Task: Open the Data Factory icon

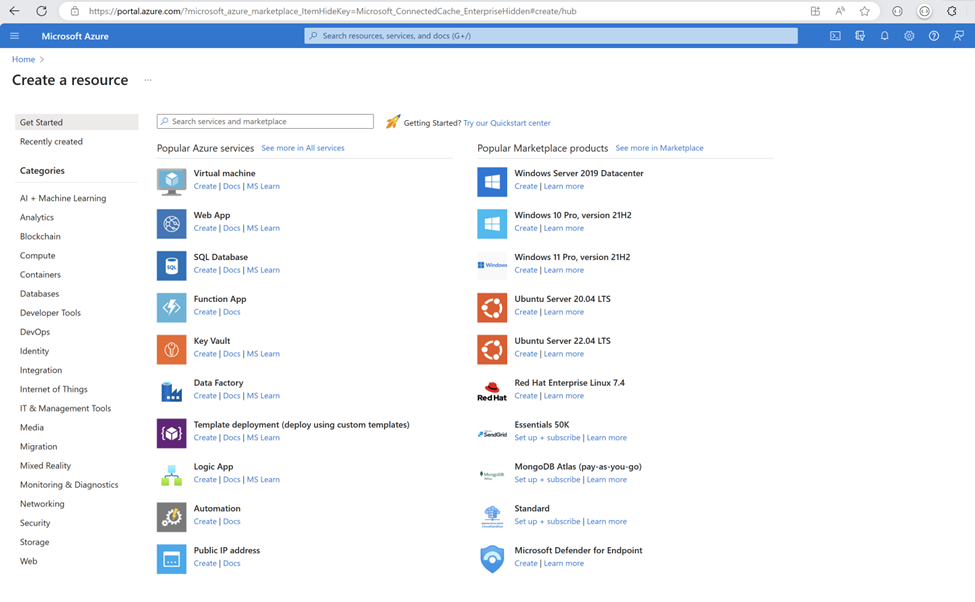Action: click(x=171, y=391)
